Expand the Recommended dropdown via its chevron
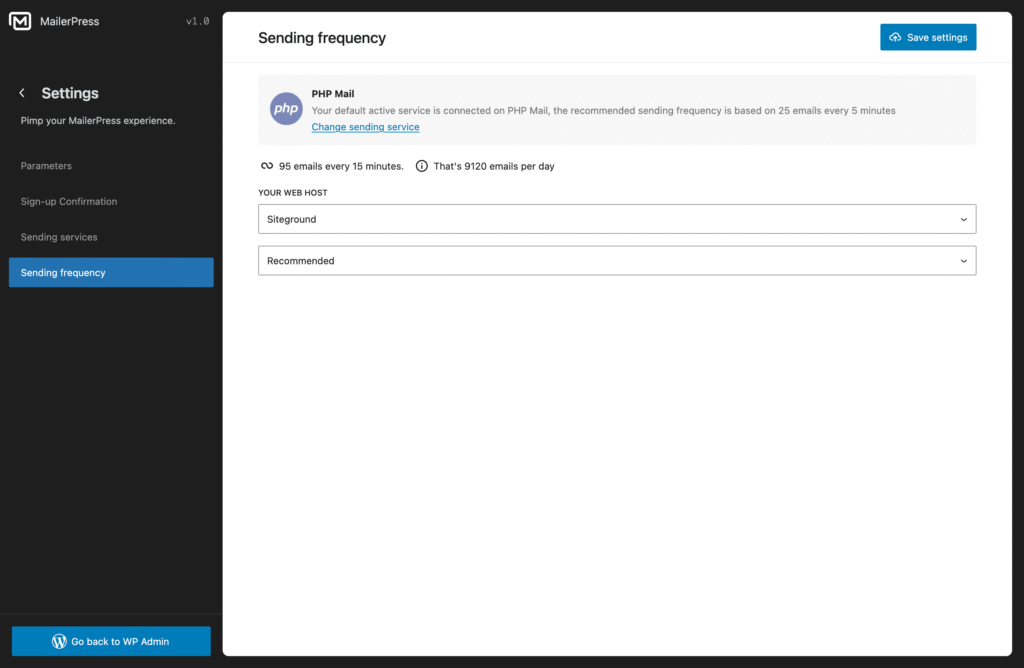 [x=963, y=260]
